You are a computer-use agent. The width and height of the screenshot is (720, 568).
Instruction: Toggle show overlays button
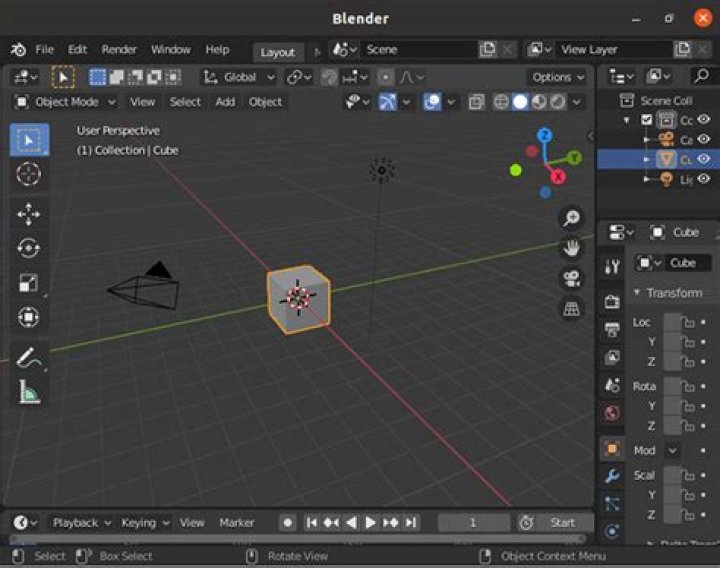(x=432, y=102)
